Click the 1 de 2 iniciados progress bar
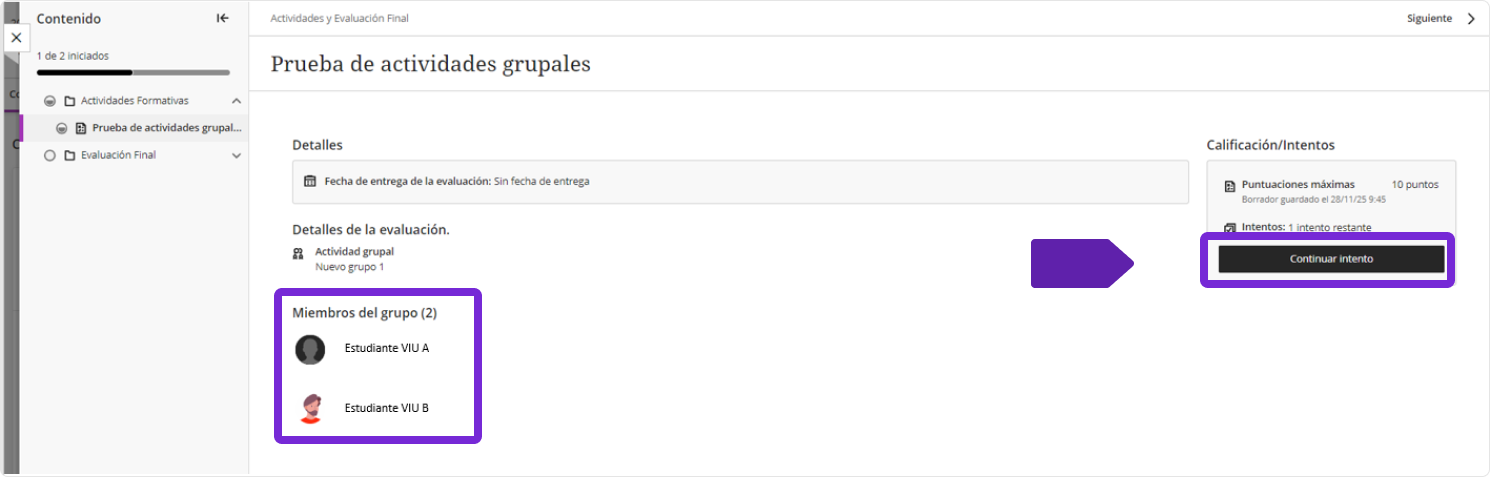 [x=133, y=72]
